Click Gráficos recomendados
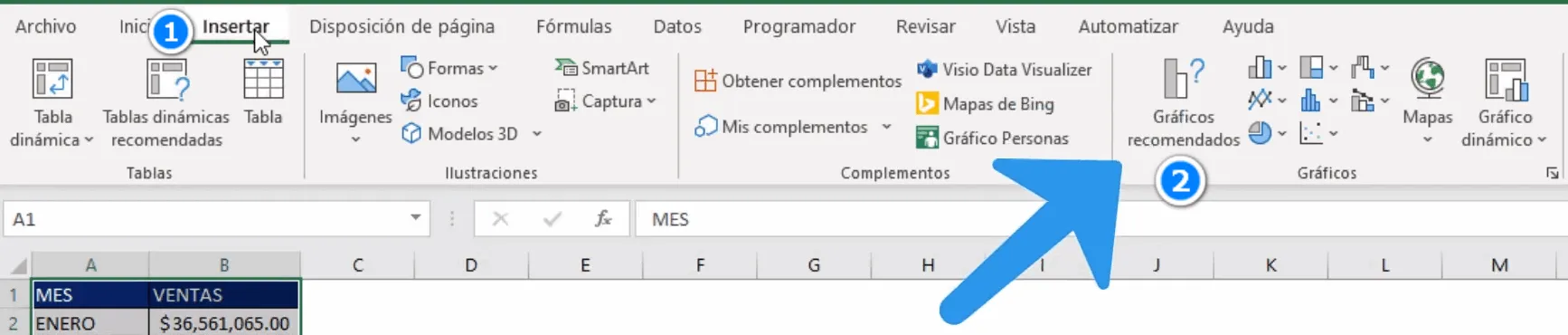 click(1183, 102)
